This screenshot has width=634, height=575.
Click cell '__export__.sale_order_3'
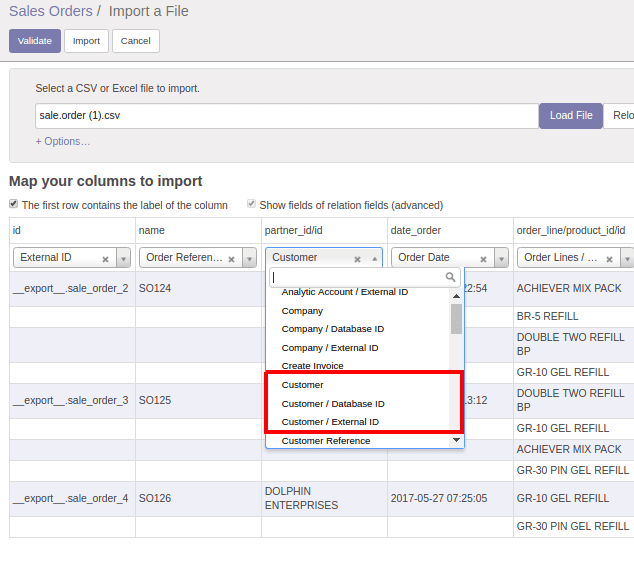point(72,401)
